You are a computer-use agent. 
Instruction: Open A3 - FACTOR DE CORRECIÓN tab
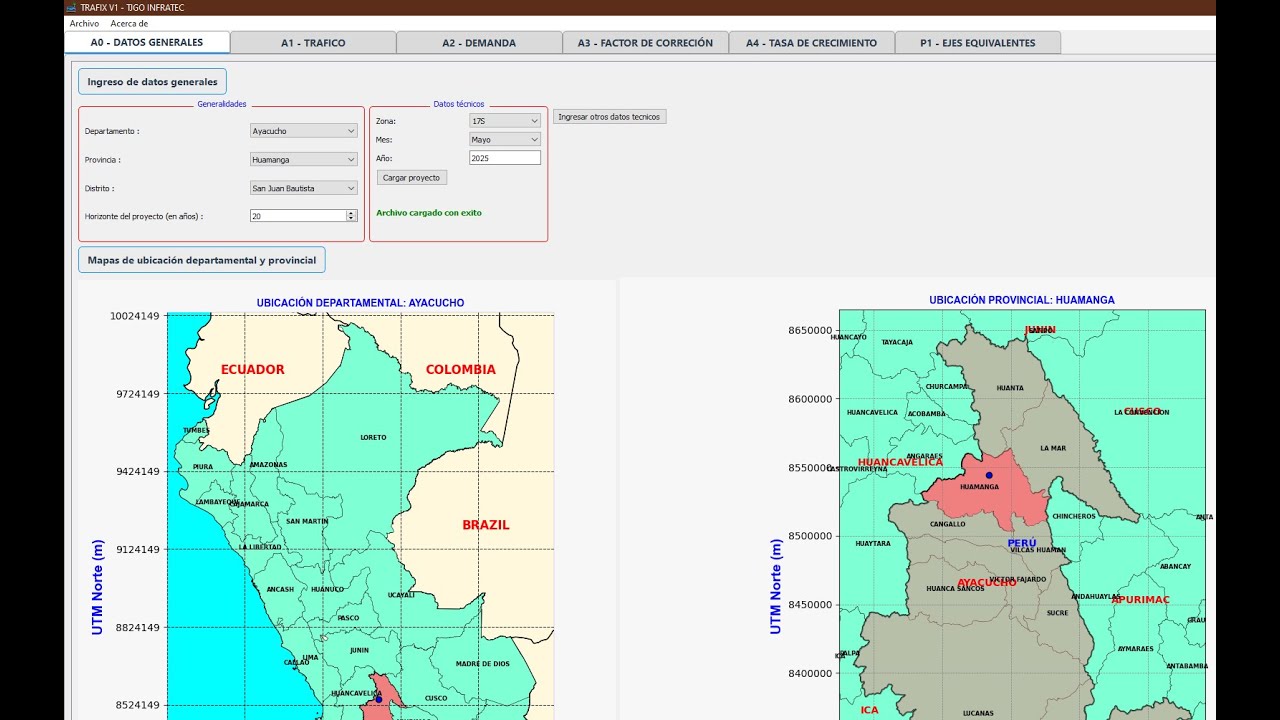click(645, 43)
